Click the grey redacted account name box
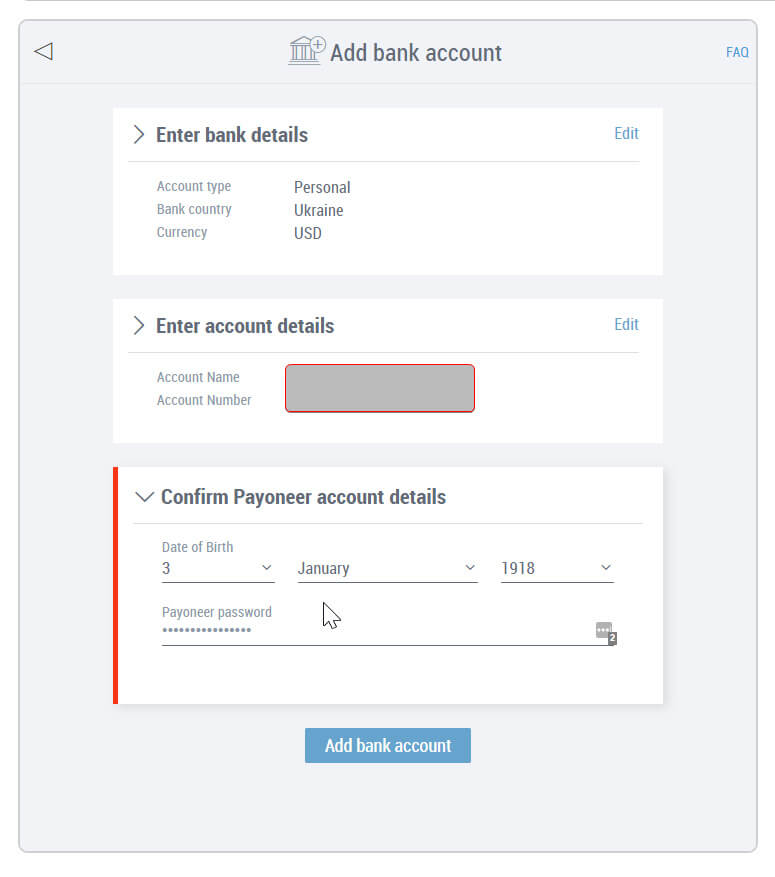The width and height of the screenshot is (775, 877). (x=380, y=389)
